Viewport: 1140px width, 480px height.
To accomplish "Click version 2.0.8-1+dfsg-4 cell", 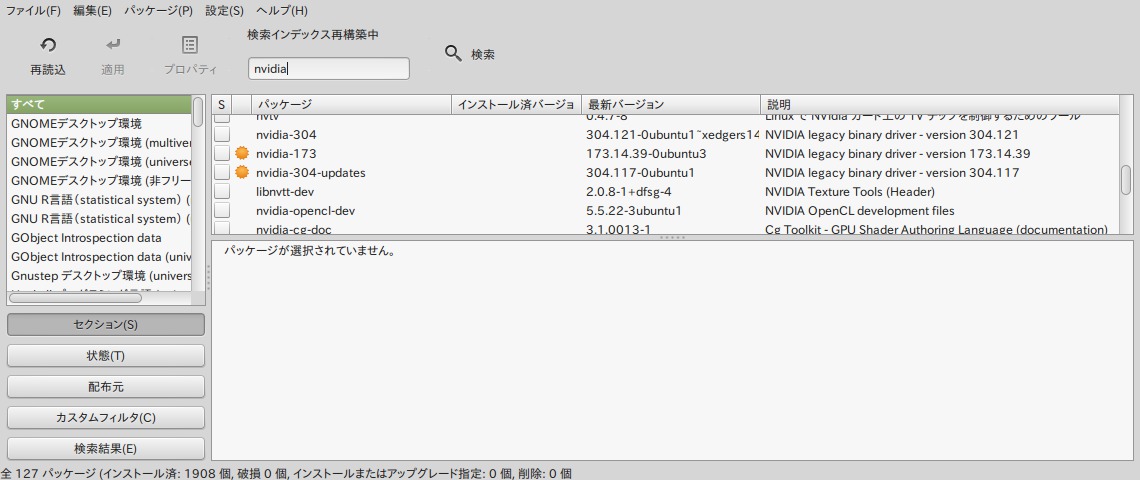I will tap(628, 192).
